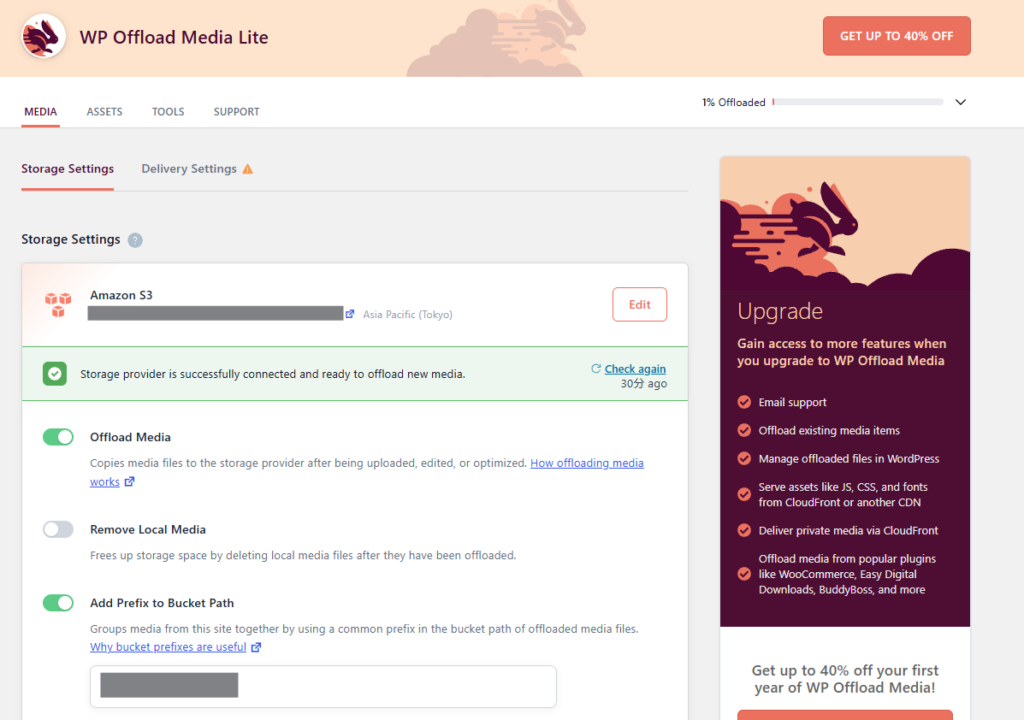Click the rabbit illustration in Upgrade panel
Image resolution: width=1024 pixels, height=720 pixels.
(822, 222)
